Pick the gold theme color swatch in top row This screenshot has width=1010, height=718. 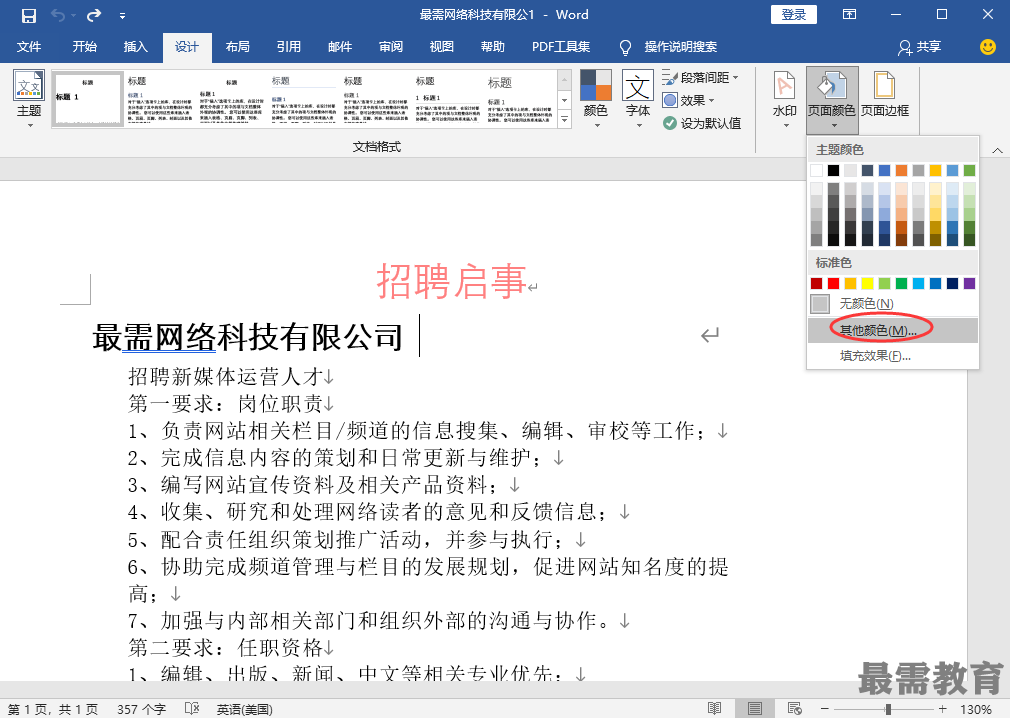click(935, 171)
